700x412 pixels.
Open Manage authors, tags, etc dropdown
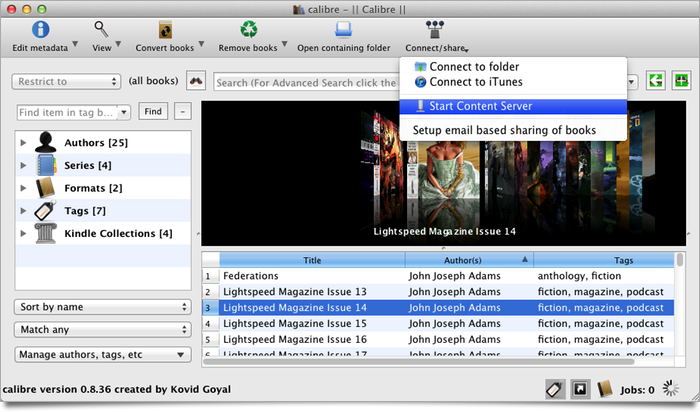point(103,354)
